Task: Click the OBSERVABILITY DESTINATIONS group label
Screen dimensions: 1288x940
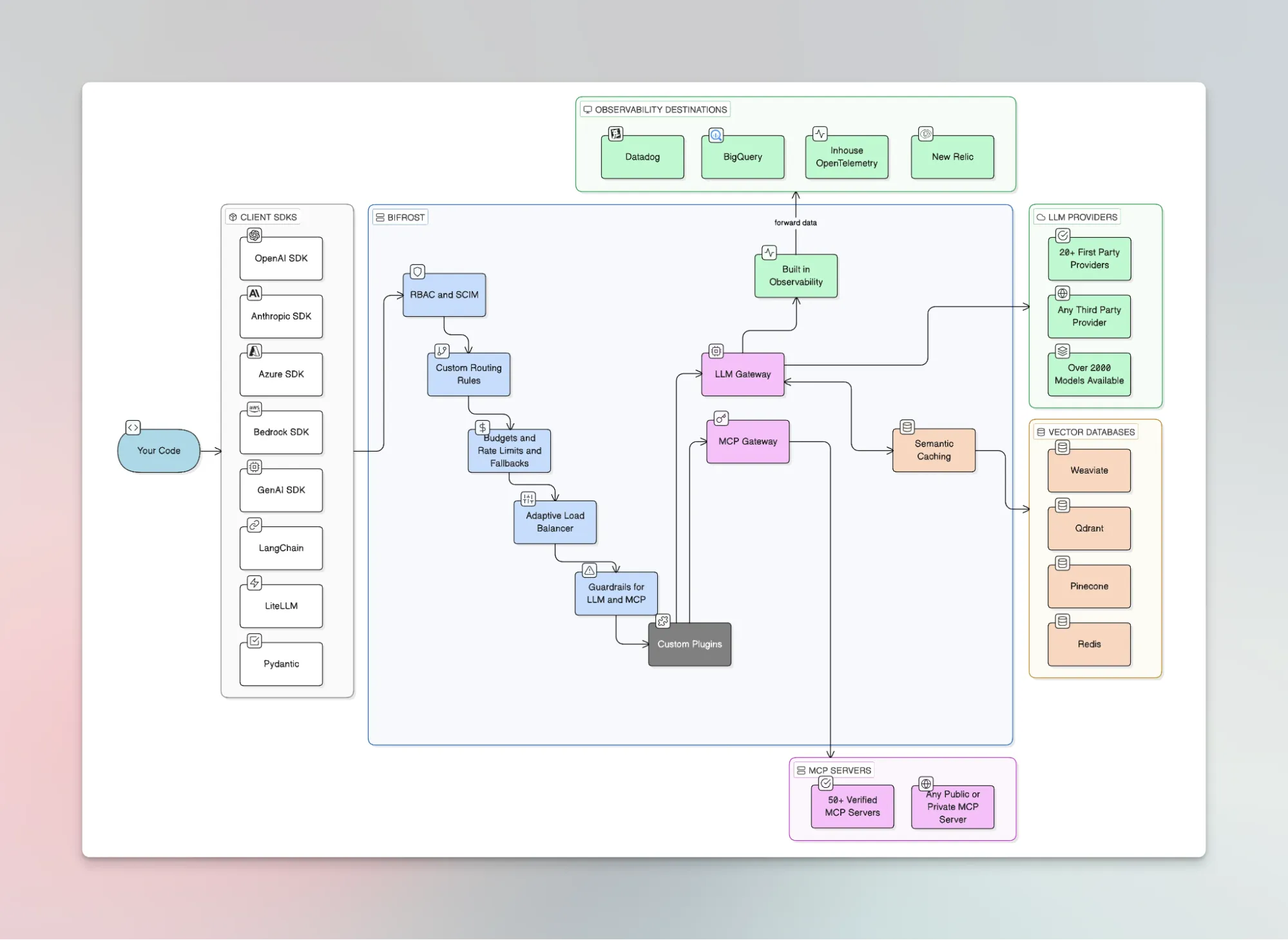Action: (655, 110)
